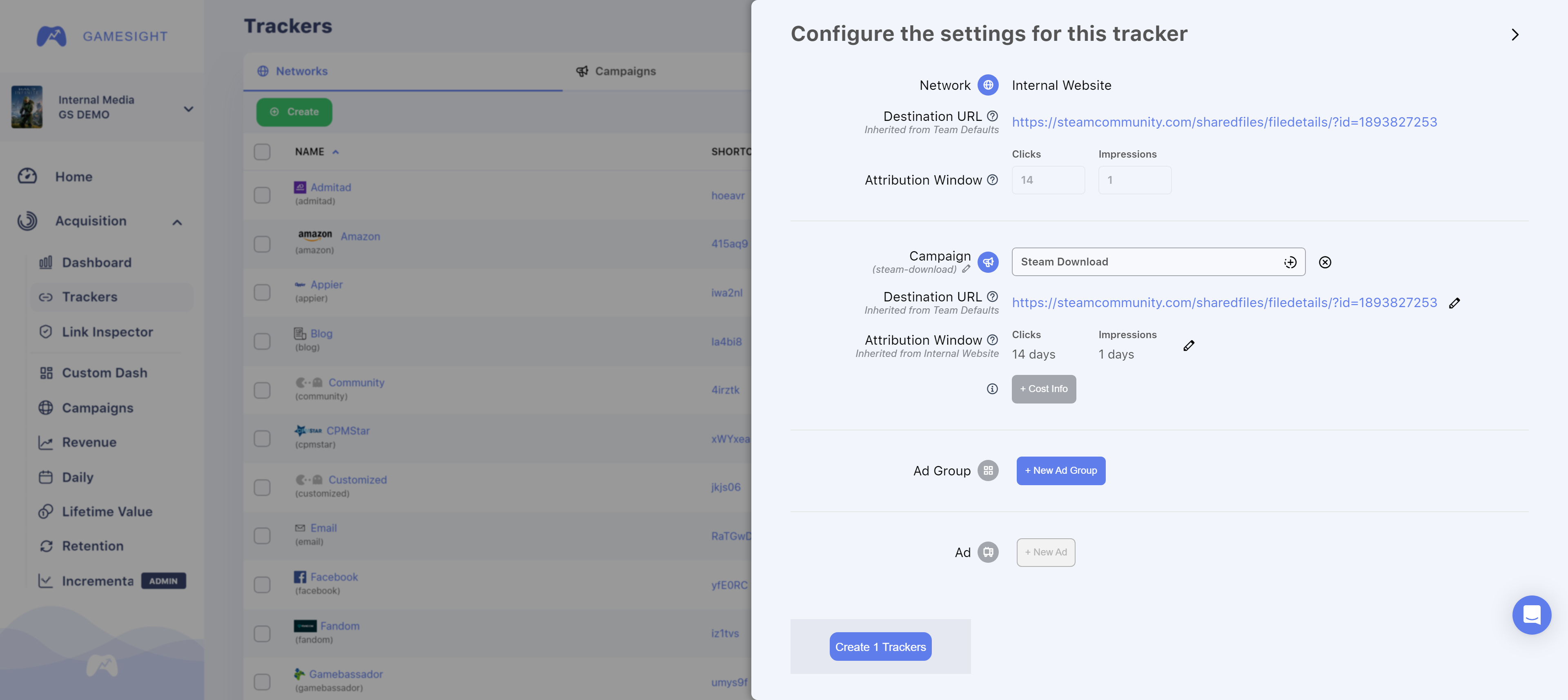Image resolution: width=1568 pixels, height=700 pixels.
Task: Open help for network Destination URL
Action: 992,116
